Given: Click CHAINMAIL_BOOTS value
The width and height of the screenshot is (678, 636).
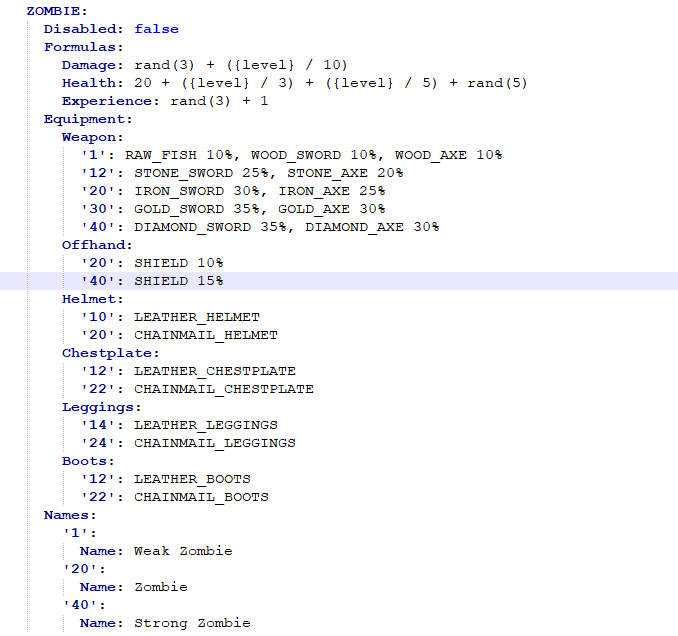Looking at the screenshot, I should 201,497.
